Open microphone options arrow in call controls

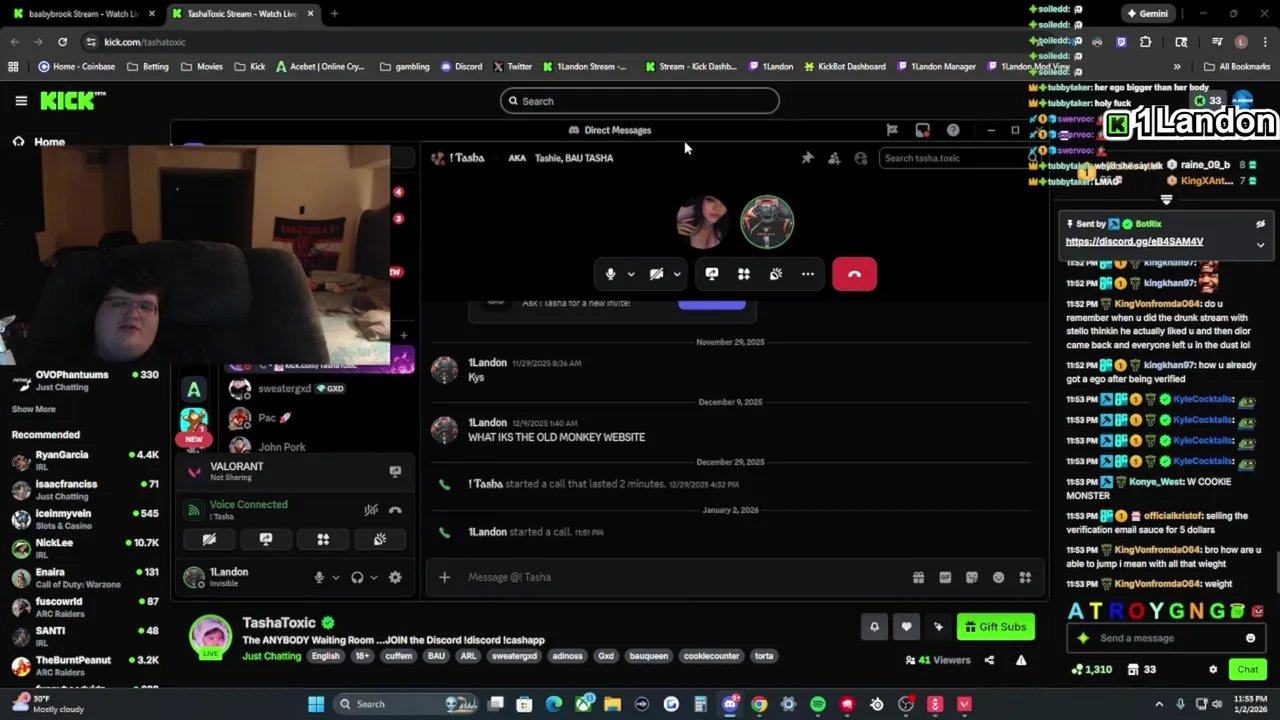coord(631,274)
